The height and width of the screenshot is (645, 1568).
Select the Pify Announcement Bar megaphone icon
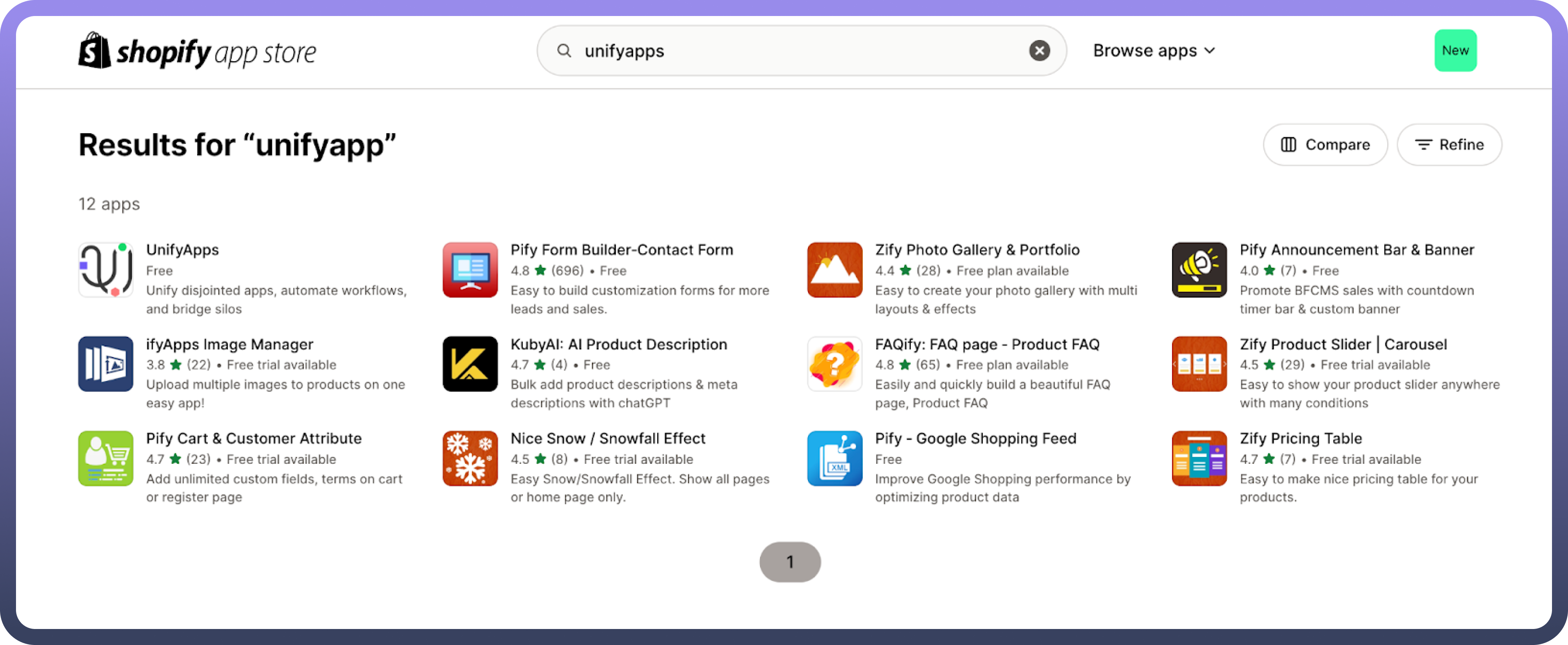[1199, 270]
